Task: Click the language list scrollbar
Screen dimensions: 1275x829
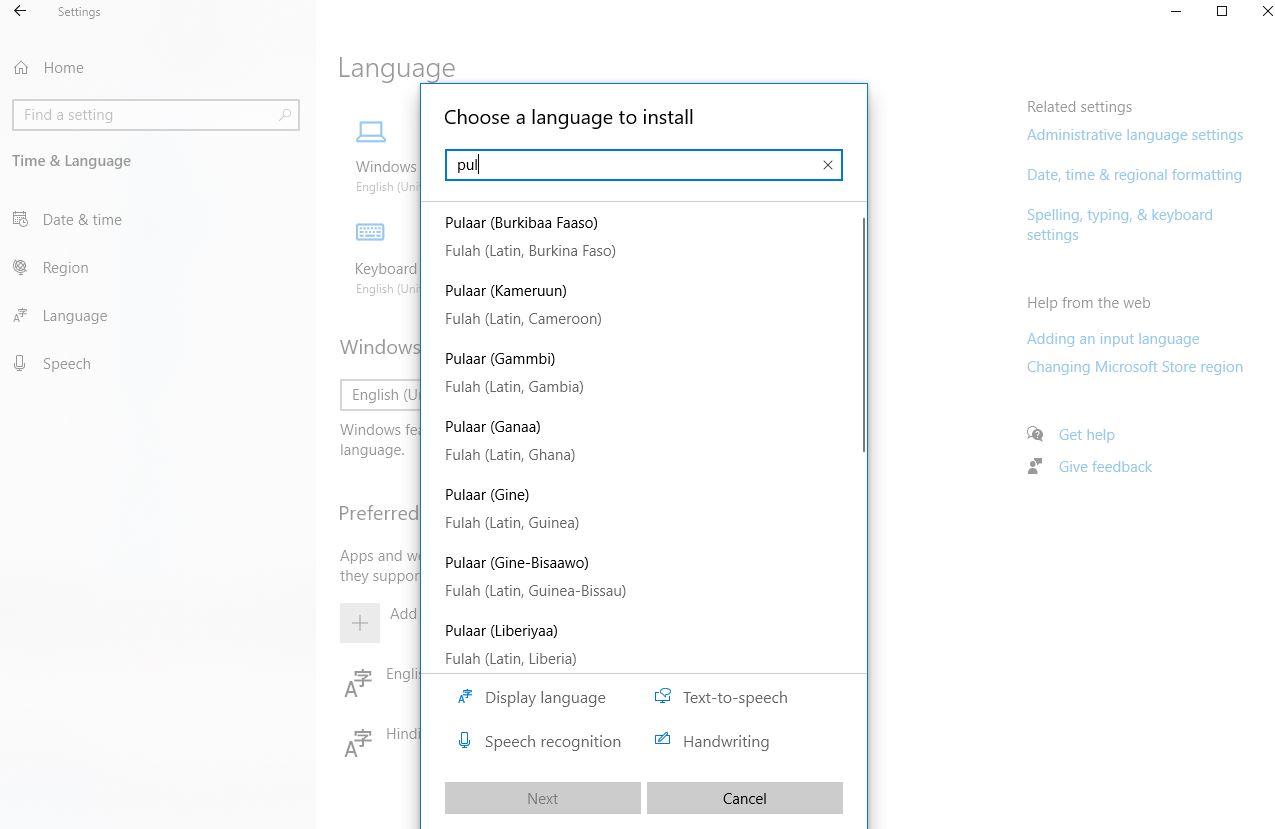Action: (863, 335)
